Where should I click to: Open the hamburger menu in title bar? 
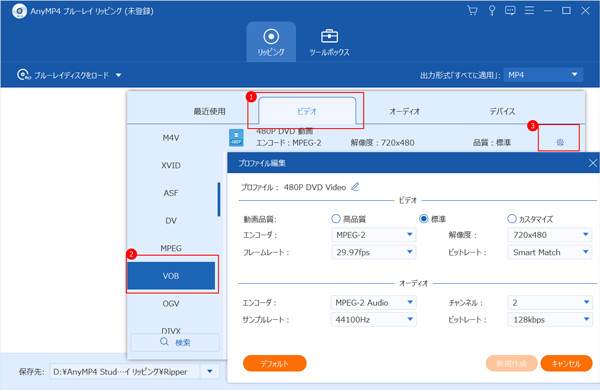529,10
